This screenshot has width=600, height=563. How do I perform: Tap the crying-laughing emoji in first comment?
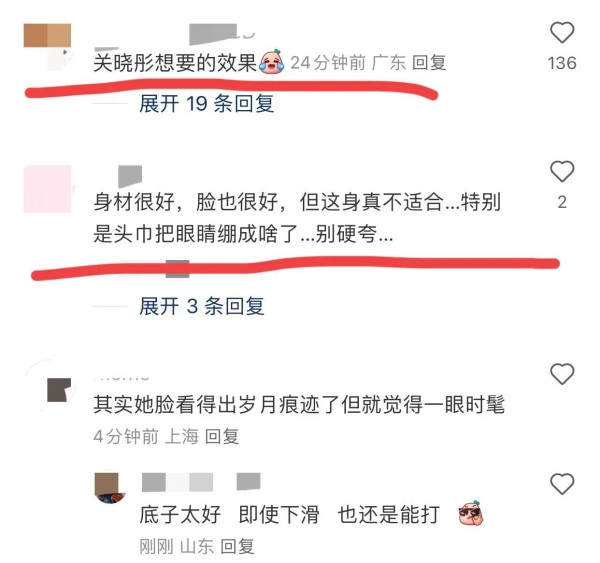272,62
